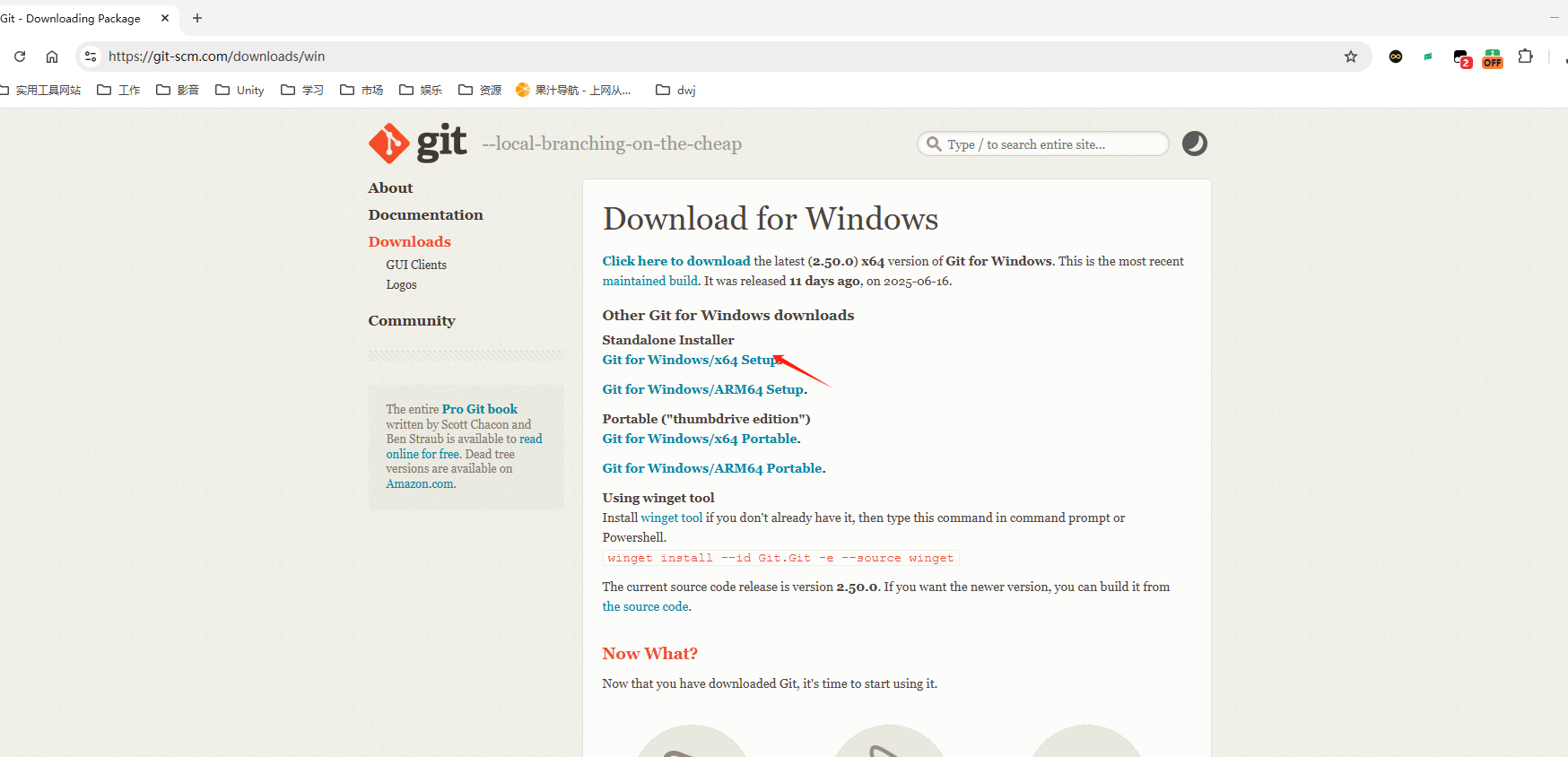The height and width of the screenshot is (757, 1568).
Task: Click the browser home icon
Action: pyautogui.click(x=52, y=57)
